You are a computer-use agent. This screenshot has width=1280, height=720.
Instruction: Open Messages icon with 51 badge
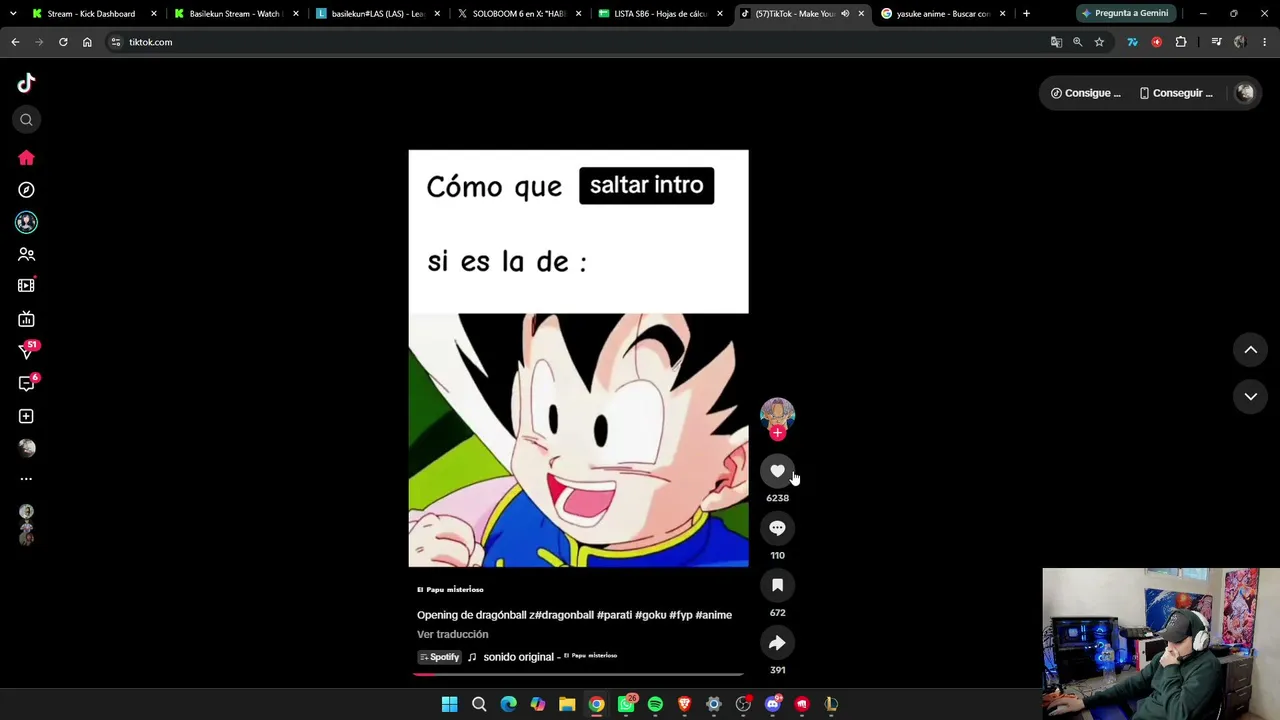[27, 350]
